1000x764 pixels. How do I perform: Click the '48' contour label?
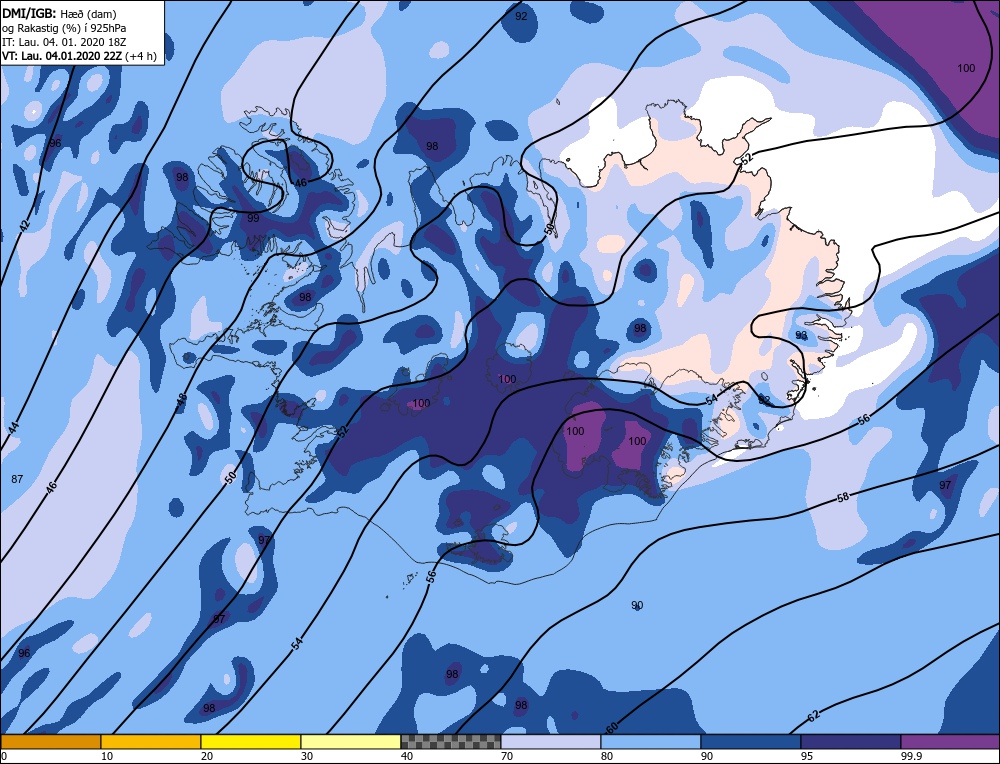182,401
